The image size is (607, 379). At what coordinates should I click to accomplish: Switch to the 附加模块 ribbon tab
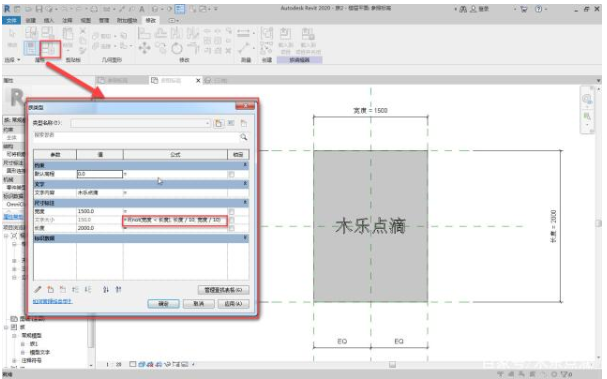(x=127, y=20)
